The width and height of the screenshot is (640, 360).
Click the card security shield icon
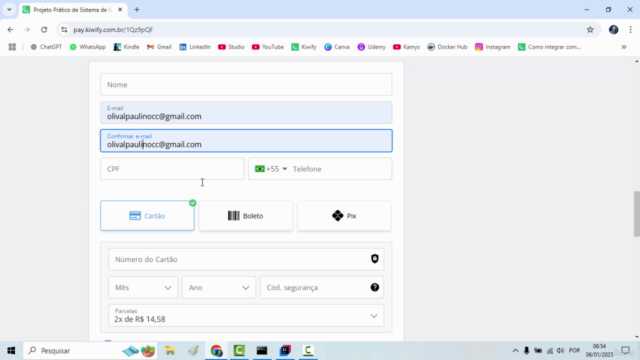pos(375,259)
